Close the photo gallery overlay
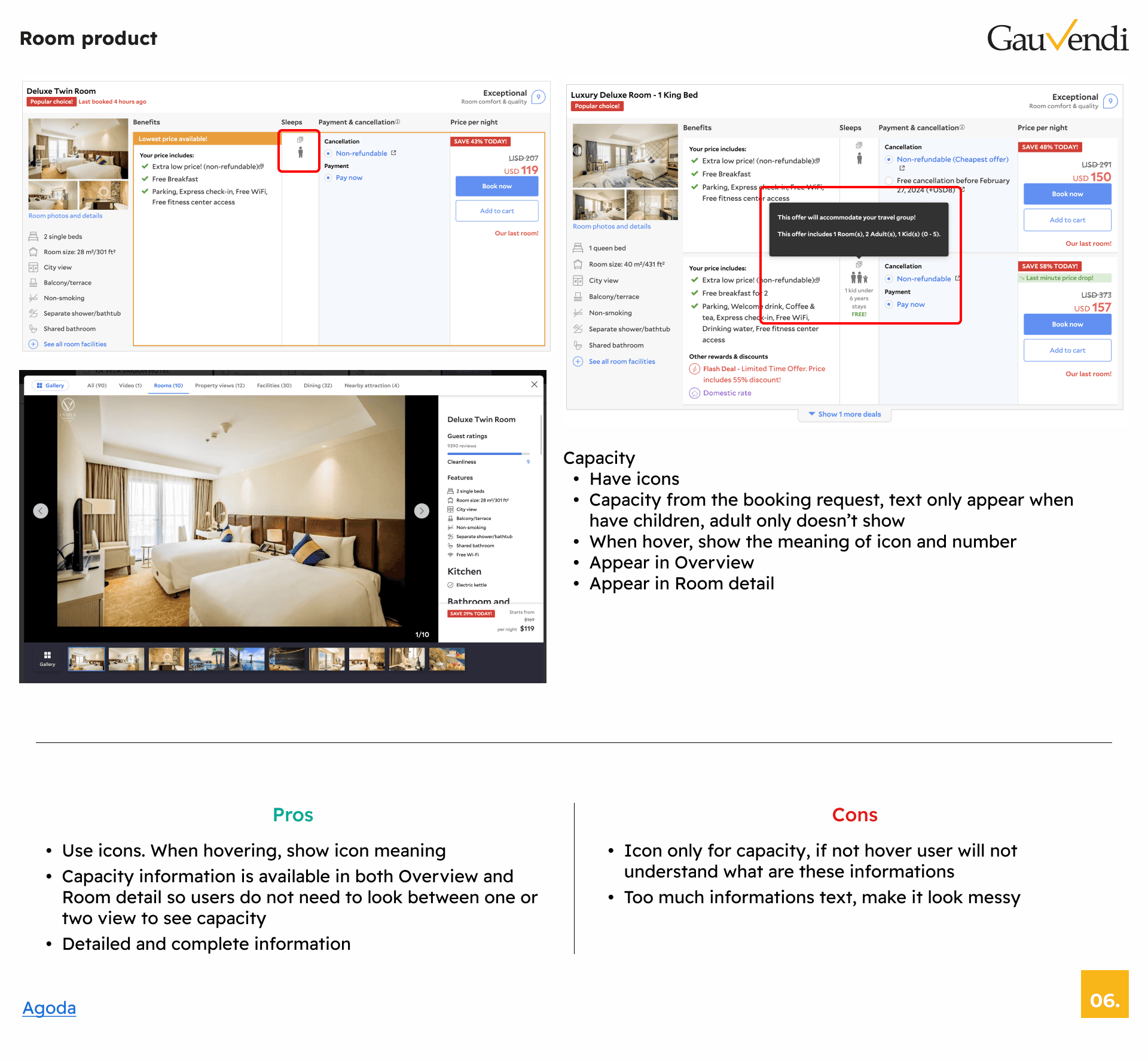The height and width of the screenshot is (1061, 1148). coord(534,385)
